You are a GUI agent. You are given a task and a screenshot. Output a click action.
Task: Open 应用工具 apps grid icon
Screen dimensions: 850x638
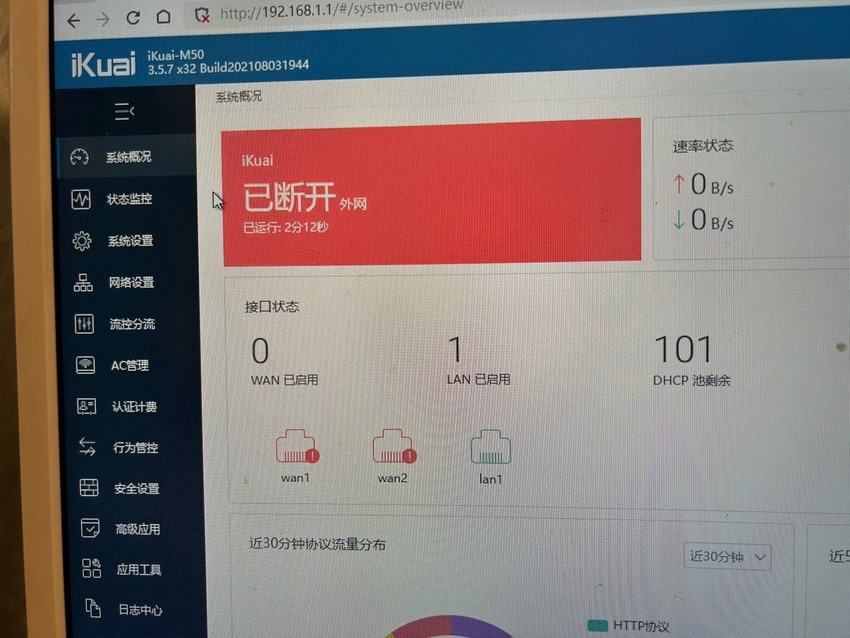pyautogui.click(x=91, y=569)
